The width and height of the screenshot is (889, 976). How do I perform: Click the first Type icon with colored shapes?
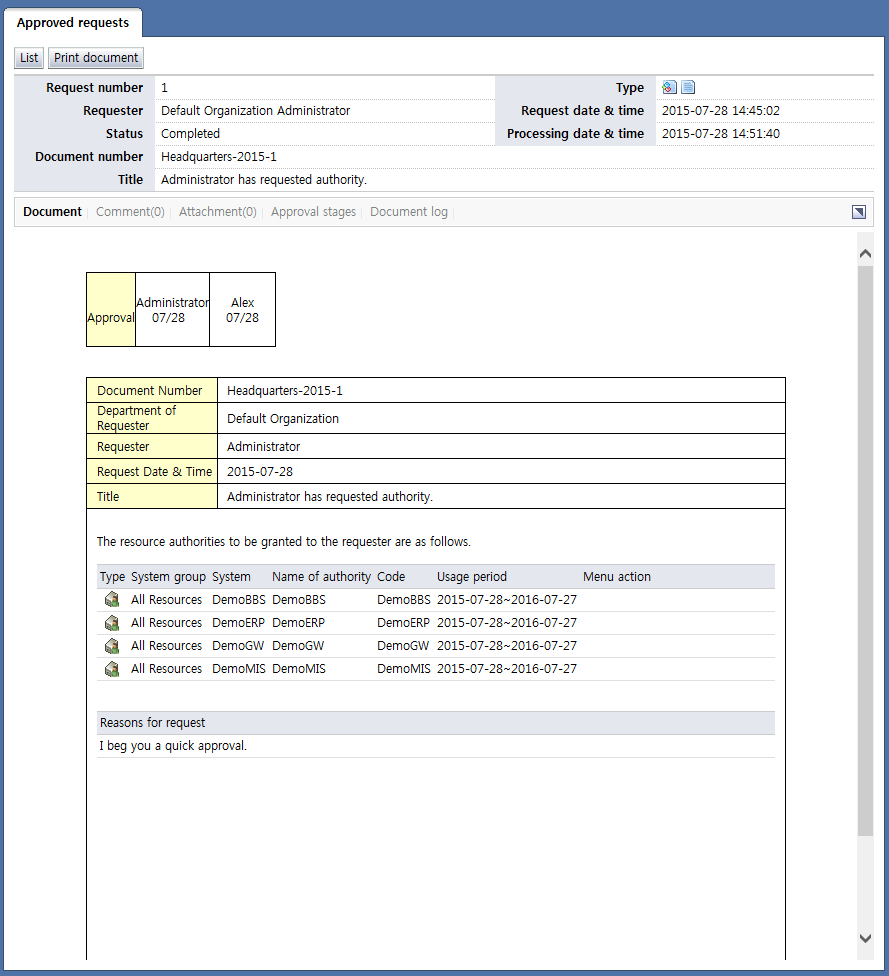(x=670, y=88)
